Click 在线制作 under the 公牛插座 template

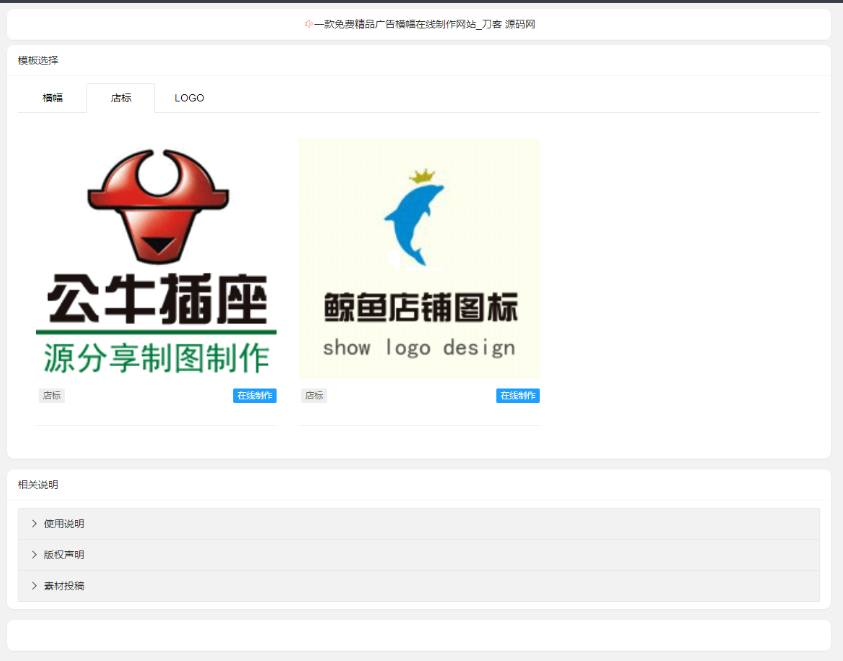(255, 396)
